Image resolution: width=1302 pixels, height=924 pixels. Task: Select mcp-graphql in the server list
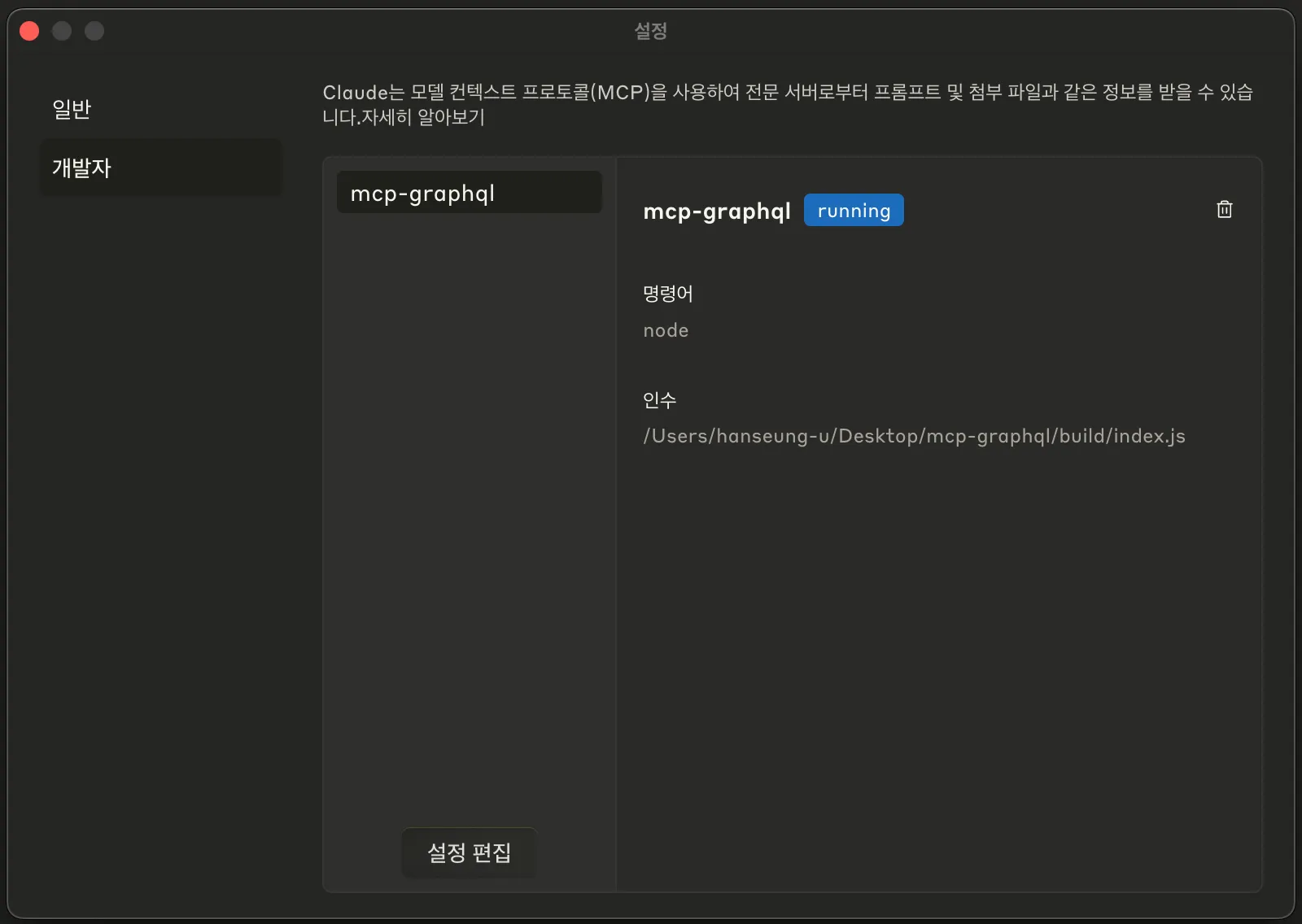[470, 193]
